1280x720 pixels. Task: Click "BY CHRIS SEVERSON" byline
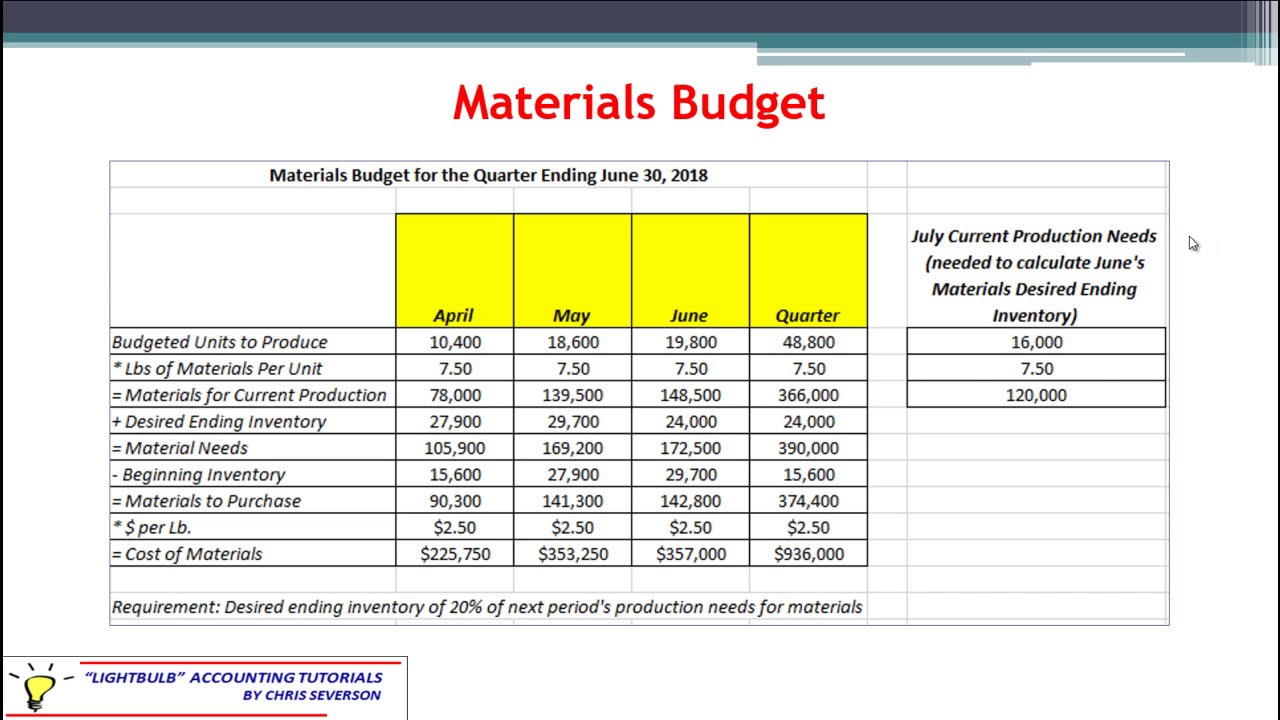tap(311, 695)
